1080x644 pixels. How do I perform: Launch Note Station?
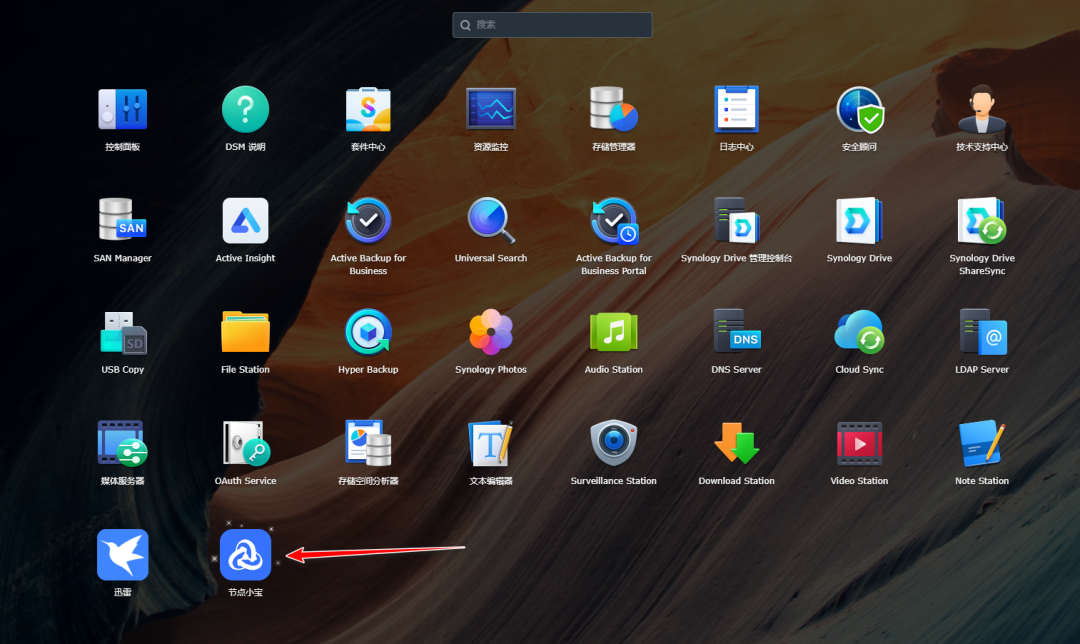tap(982, 444)
